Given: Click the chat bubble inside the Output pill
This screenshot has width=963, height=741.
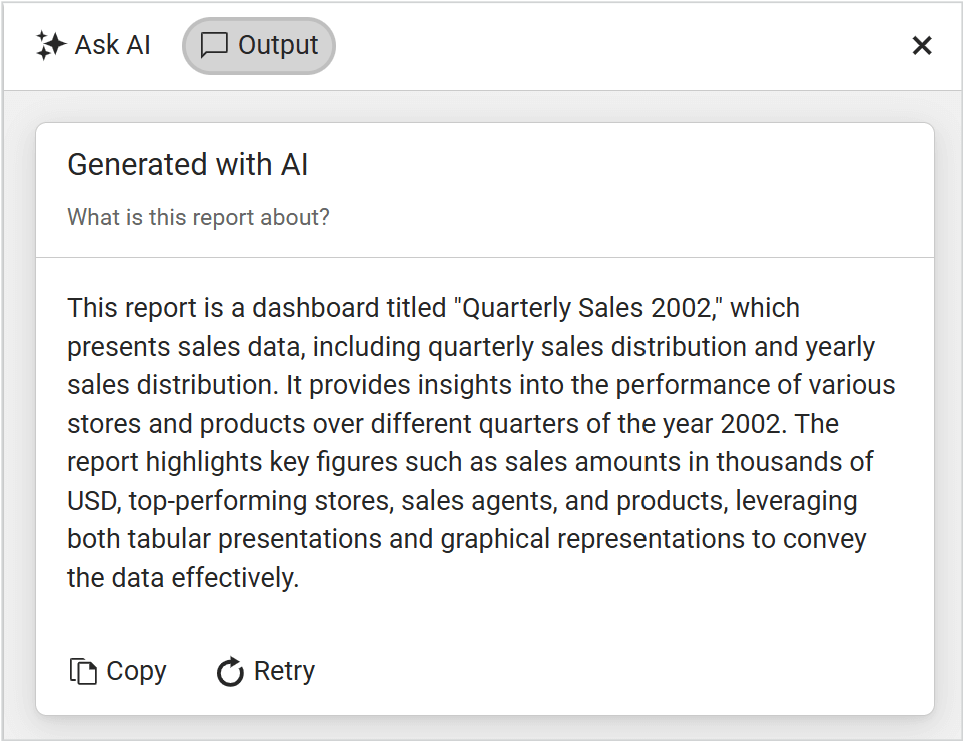Looking at the screenshot, I should point(214,45).
